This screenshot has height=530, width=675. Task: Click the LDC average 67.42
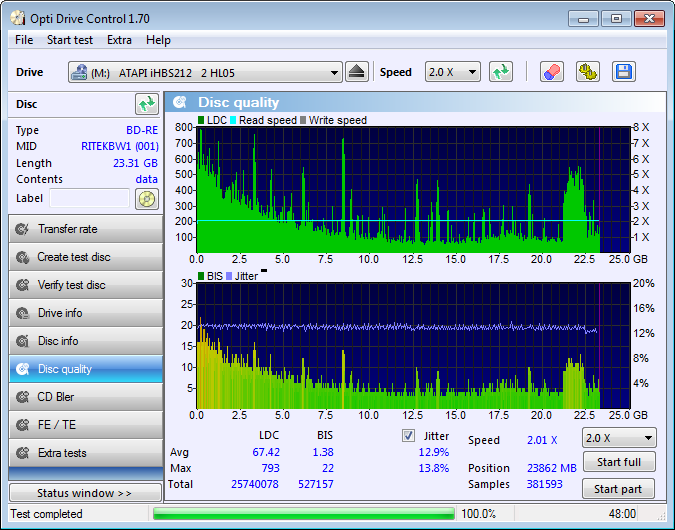coord(266,452)
